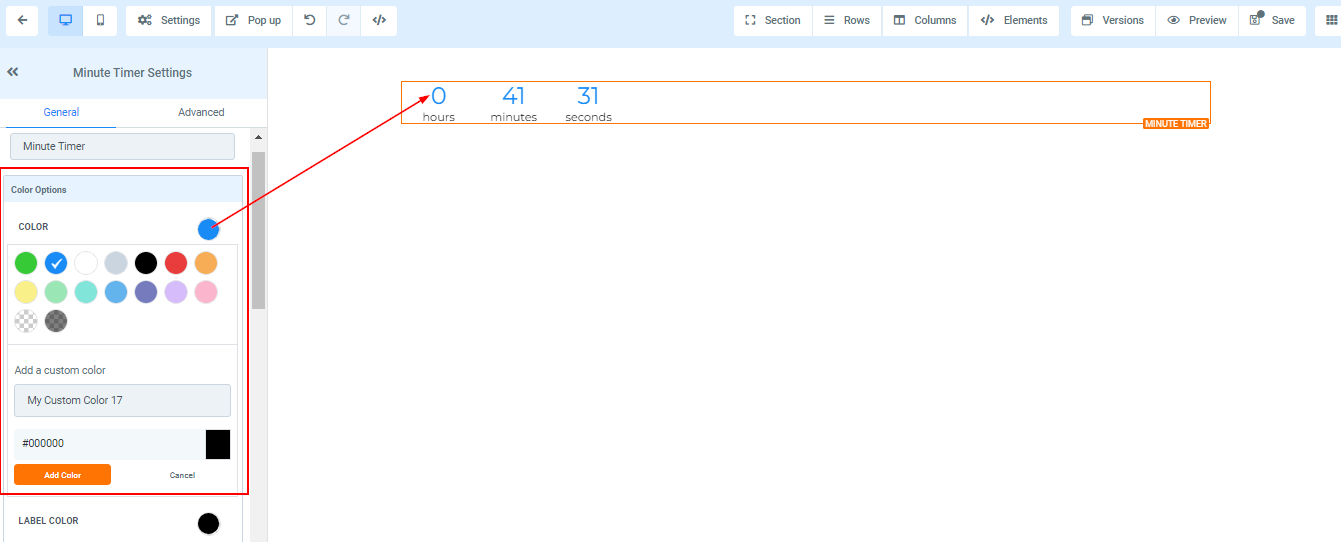
Task: Select the General tab
Action: click(61, 112)
